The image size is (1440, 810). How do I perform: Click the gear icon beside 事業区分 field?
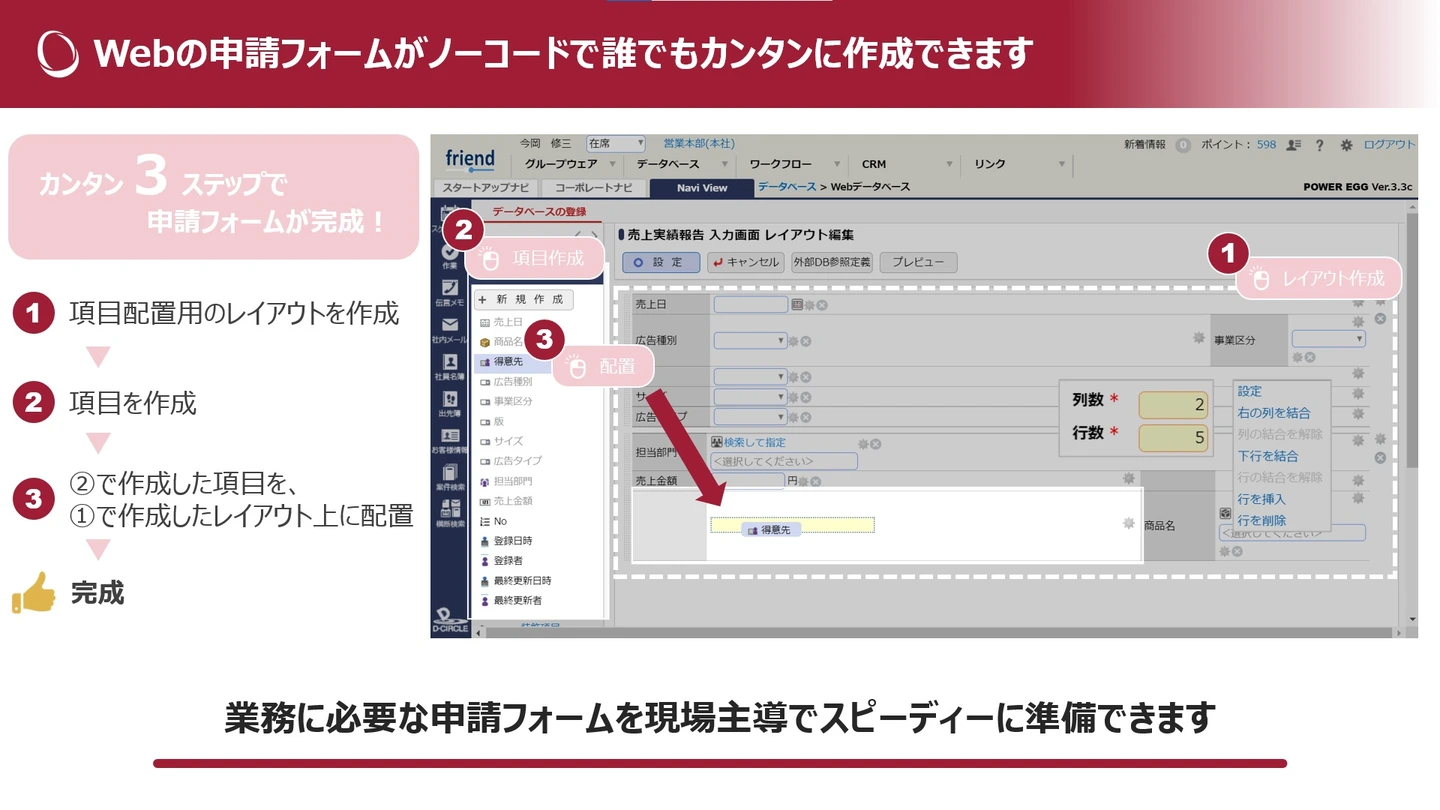coord(1199,338)
